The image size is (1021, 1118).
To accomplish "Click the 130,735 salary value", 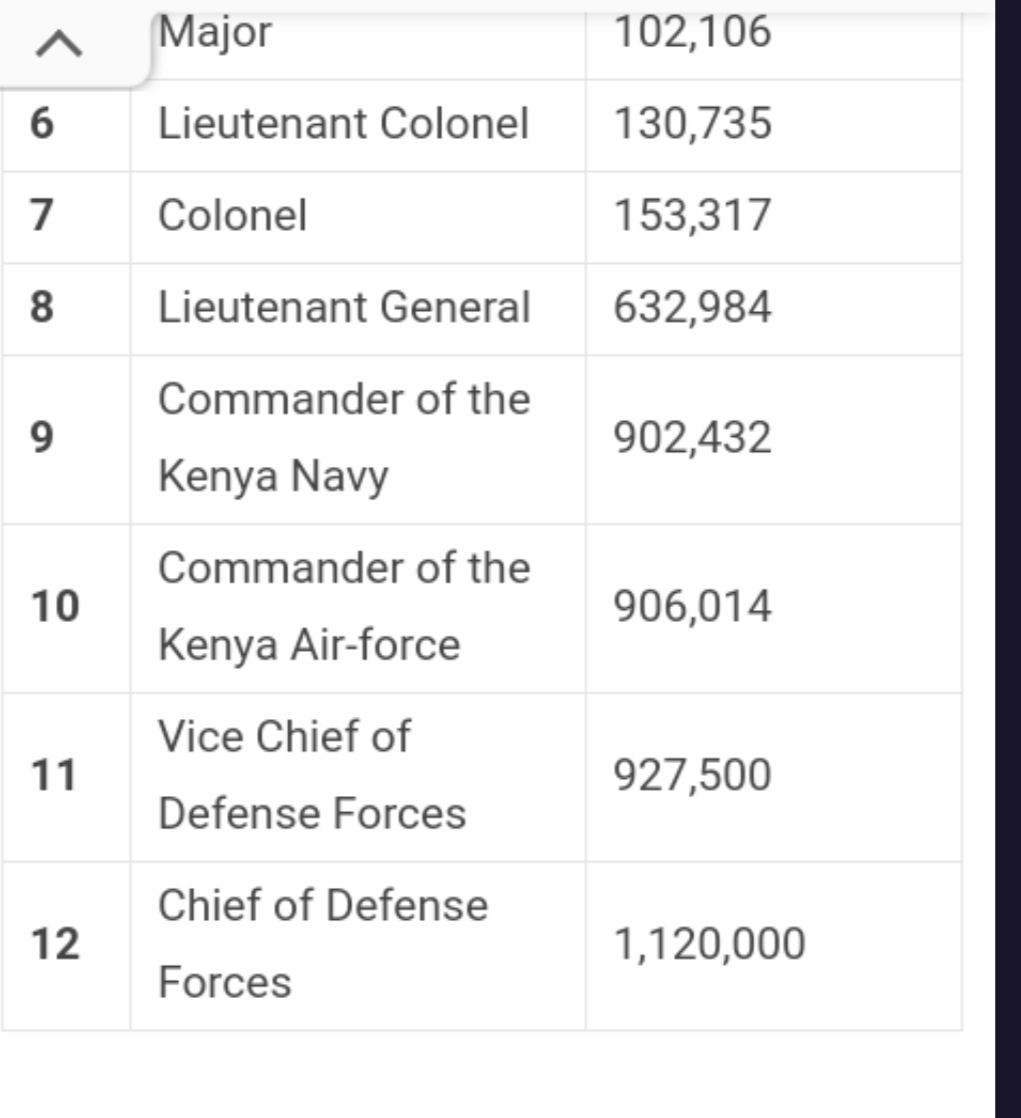I will (692, 123).
